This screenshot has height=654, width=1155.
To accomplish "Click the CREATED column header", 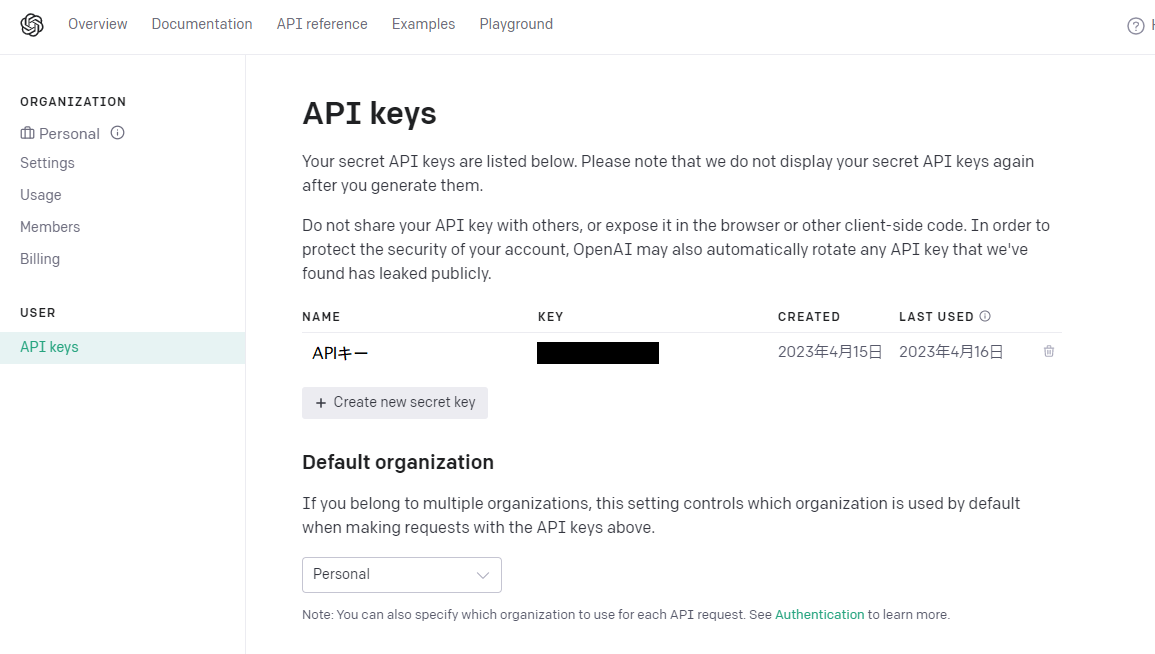I will click(x=809, y=317).
